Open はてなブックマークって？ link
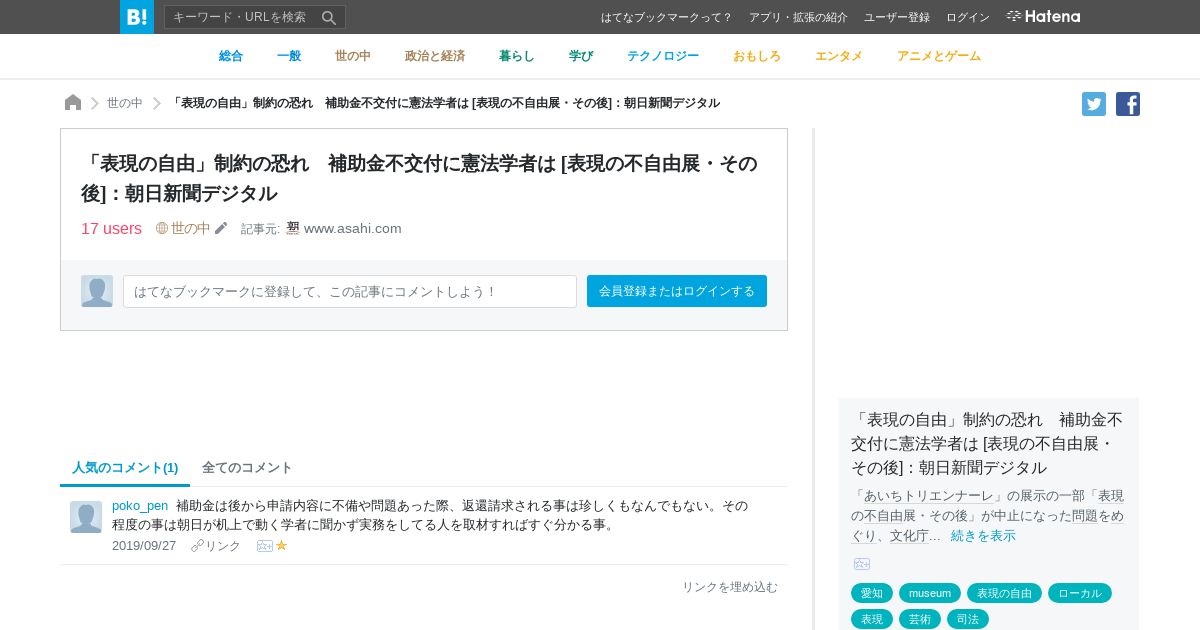This screenshot has height=630, width=1200. pos(667,17)
